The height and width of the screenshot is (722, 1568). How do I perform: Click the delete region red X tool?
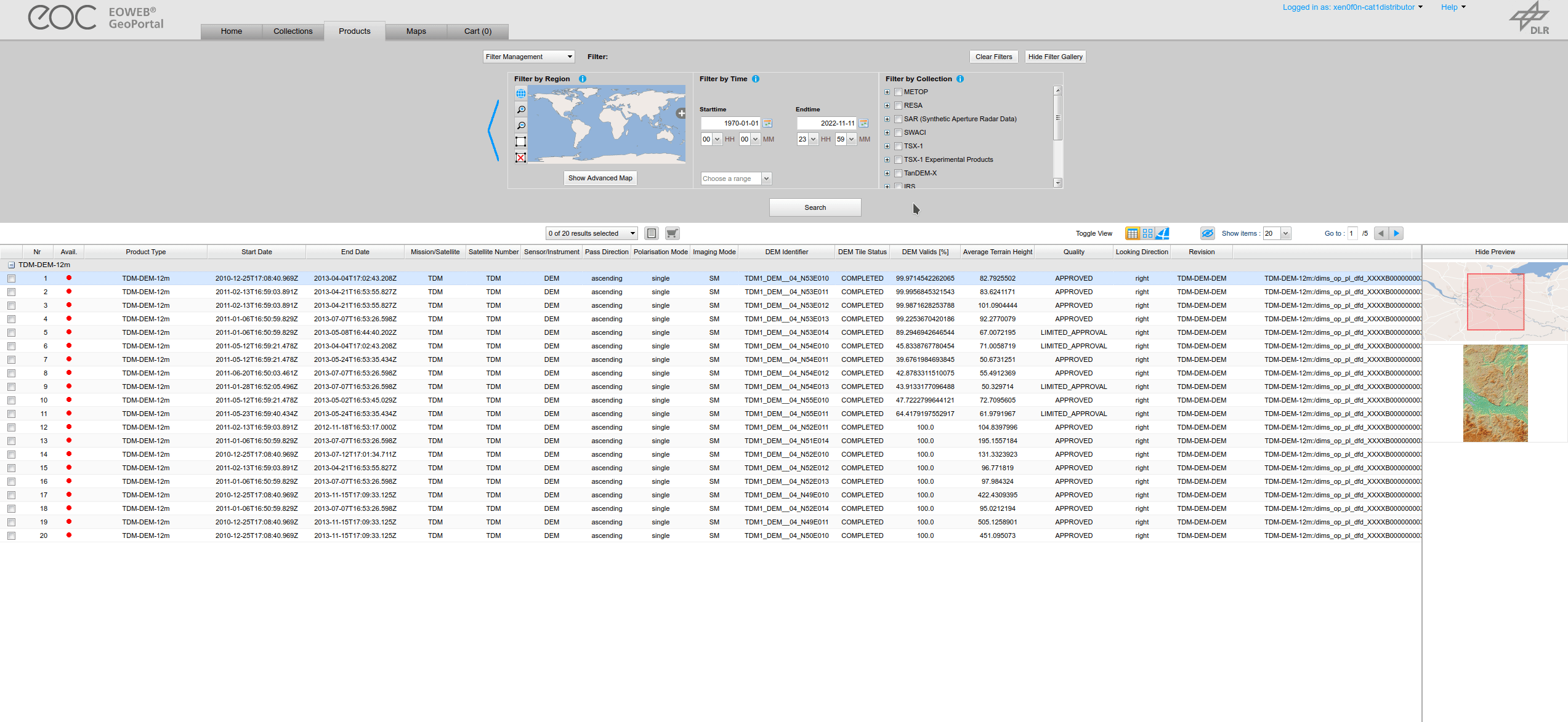pyautogui.click(x=521, y=158)
